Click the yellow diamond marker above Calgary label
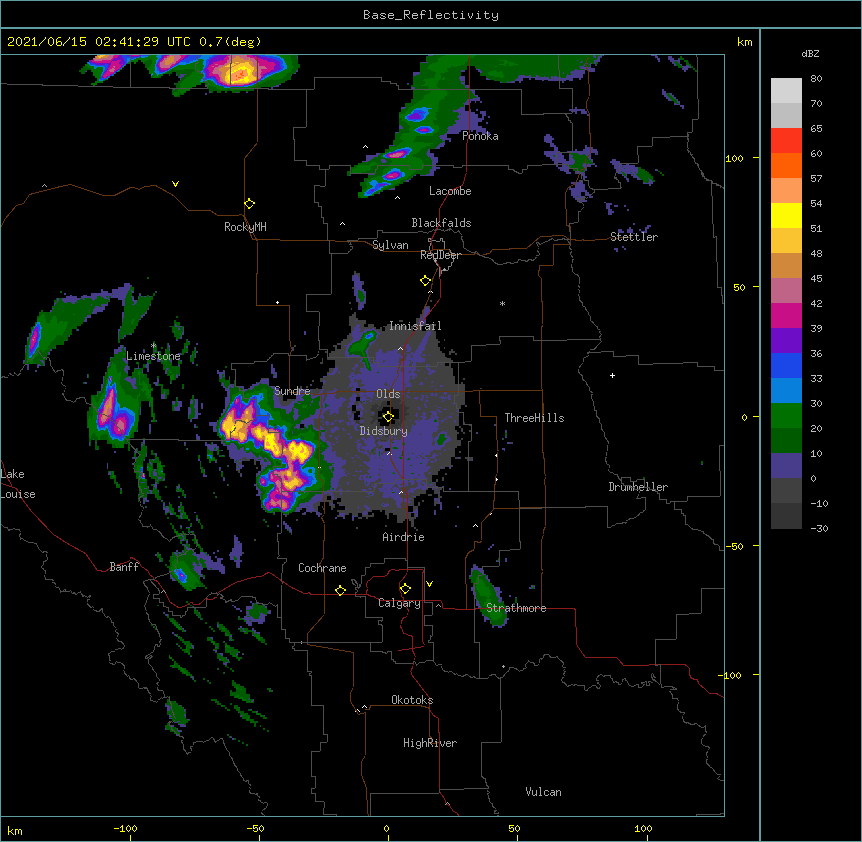862x842 pixels. pos(405,589)
